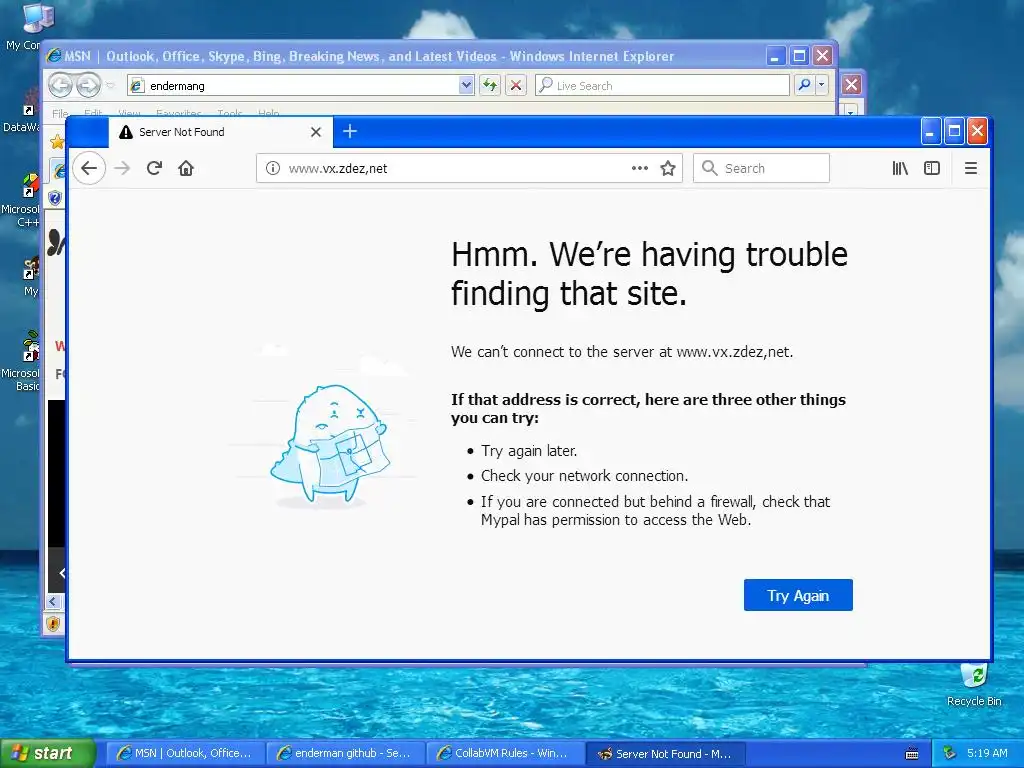Click the network tray icon near clock

pos(950,753)
